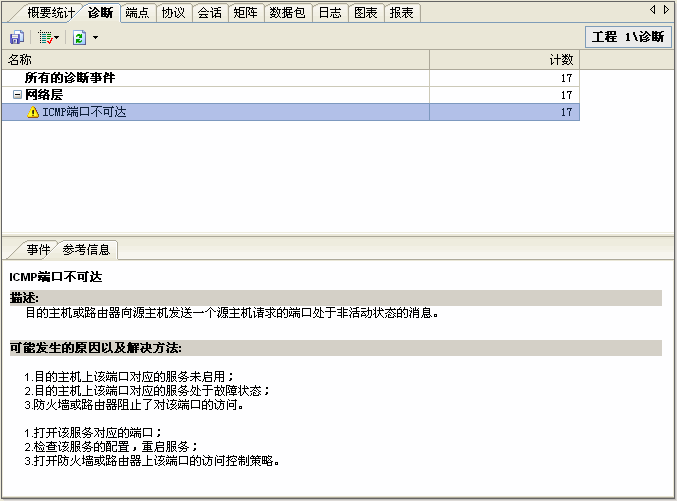Click solution 3 about 访问控制策略
677x501 pixels.
152,461
